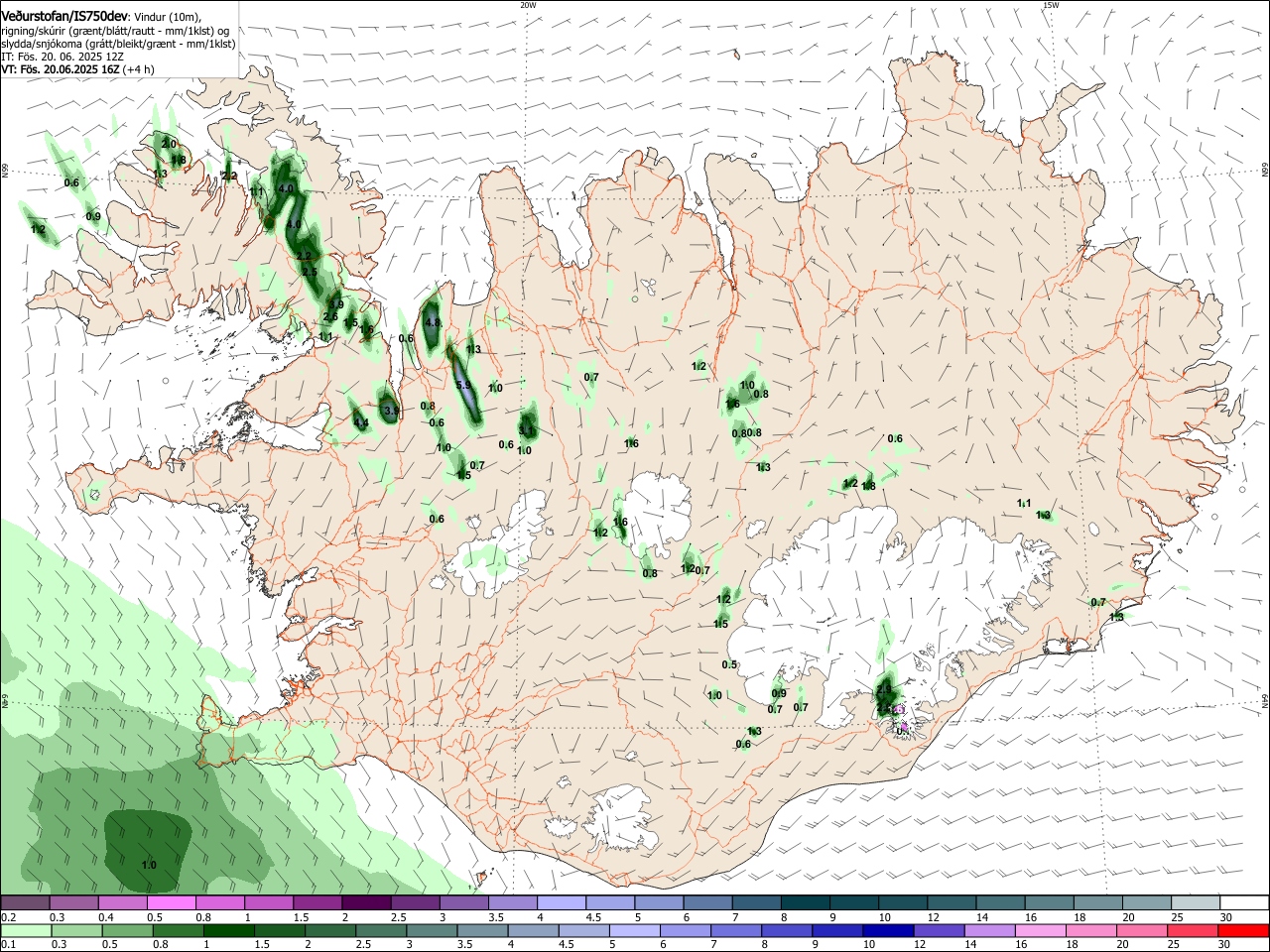Click the 'rigning/skúrir' legend description line
The width and height of the screenshot is (1270, 952).
(115, 31)
